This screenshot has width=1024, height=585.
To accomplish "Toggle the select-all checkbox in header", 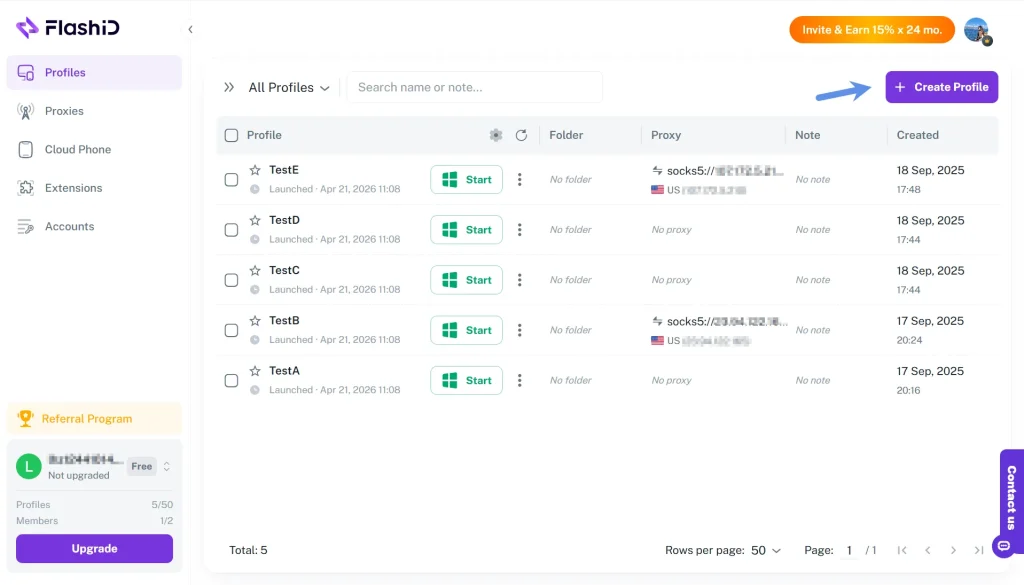I will click(x=231, y=135).
